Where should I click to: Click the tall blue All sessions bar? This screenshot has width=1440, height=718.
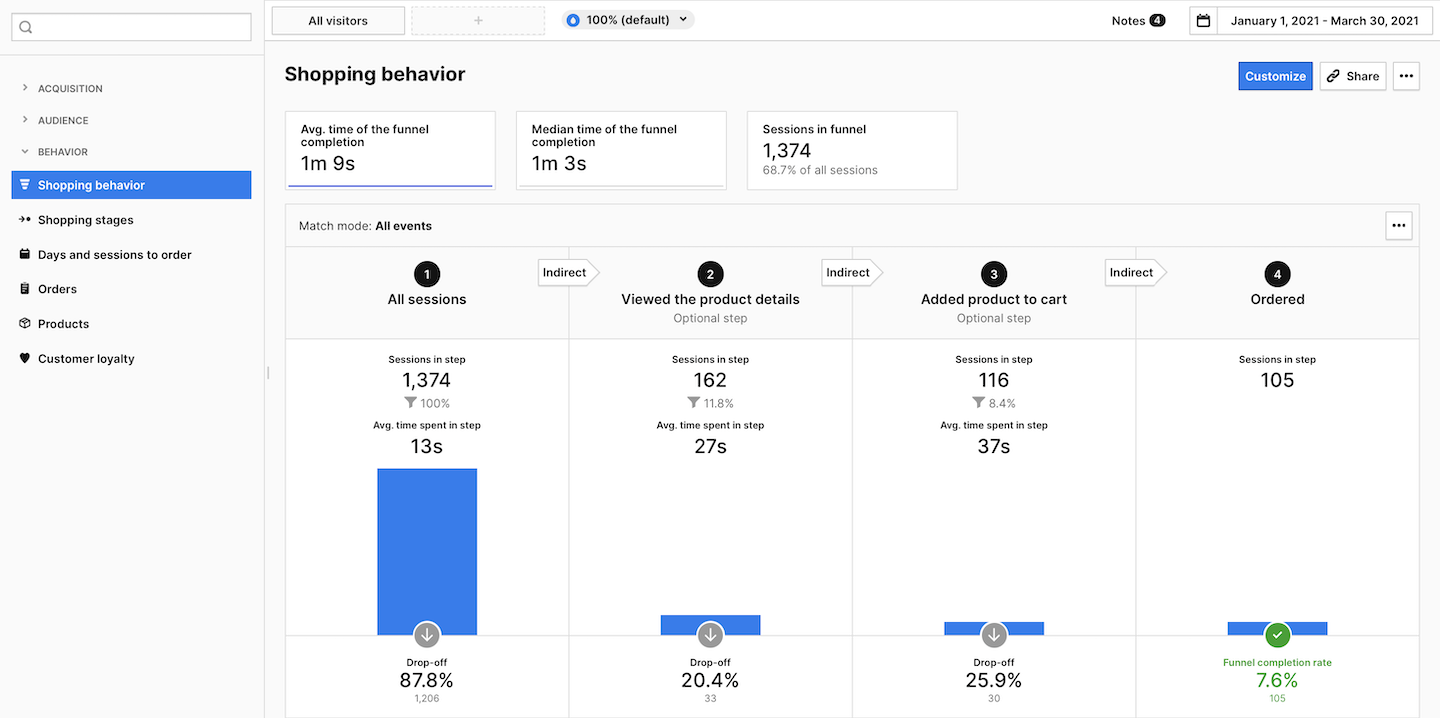click(427, 550)
